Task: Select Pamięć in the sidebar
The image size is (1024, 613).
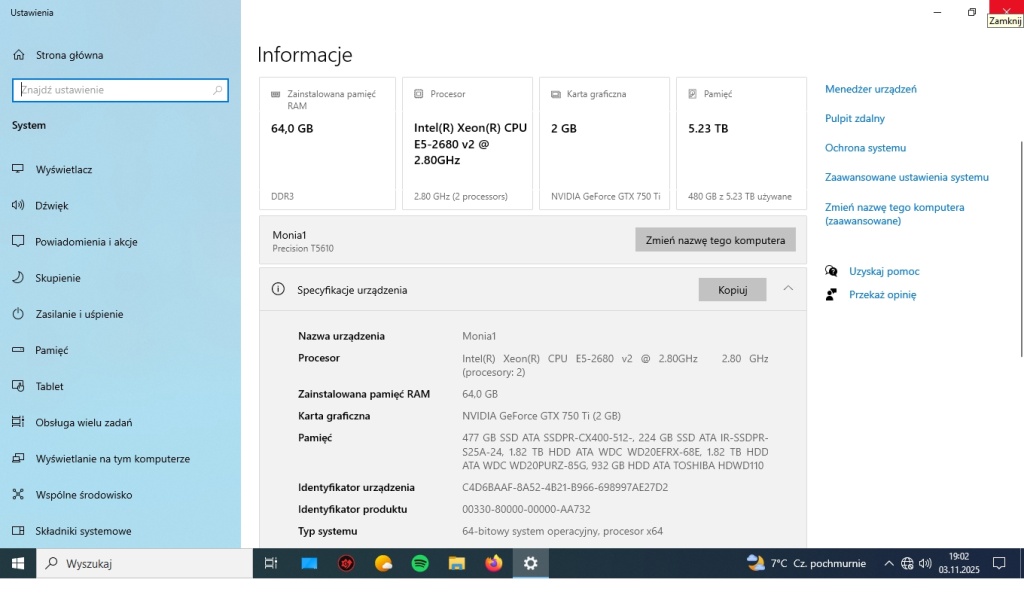Action: 51,350
